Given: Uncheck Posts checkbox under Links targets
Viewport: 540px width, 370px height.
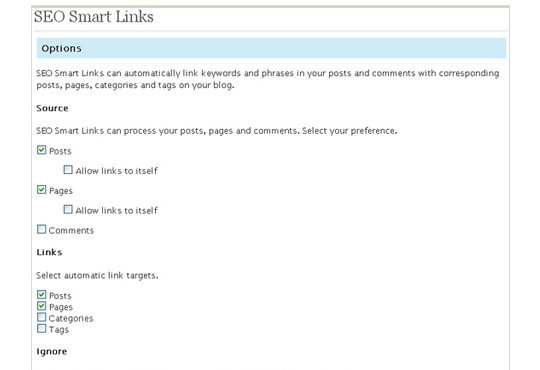Looking at the screenshot, I should (41, 295).
